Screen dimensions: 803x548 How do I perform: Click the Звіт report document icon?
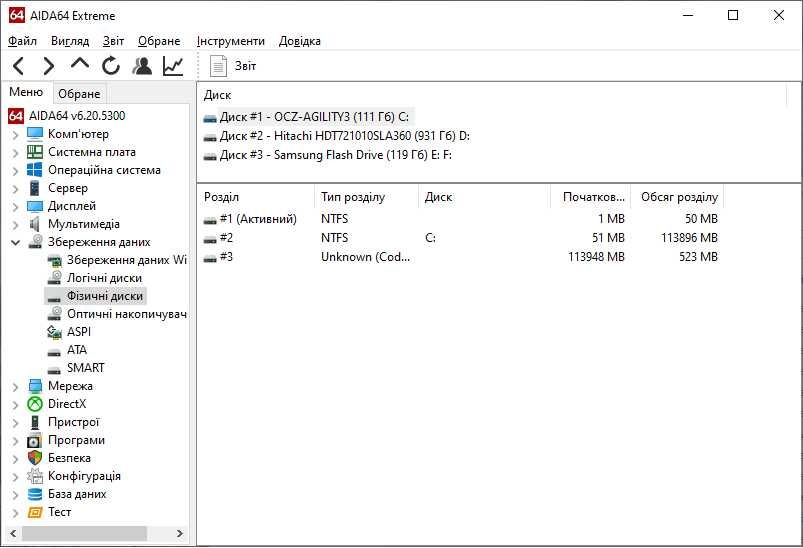(x=218, y=66)
